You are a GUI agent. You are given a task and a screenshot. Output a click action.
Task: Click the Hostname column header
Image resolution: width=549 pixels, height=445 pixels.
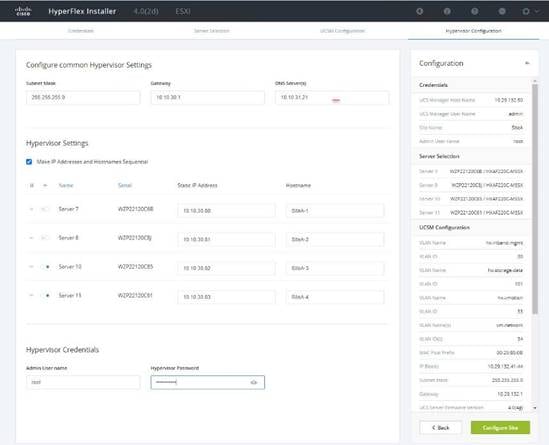298,185
